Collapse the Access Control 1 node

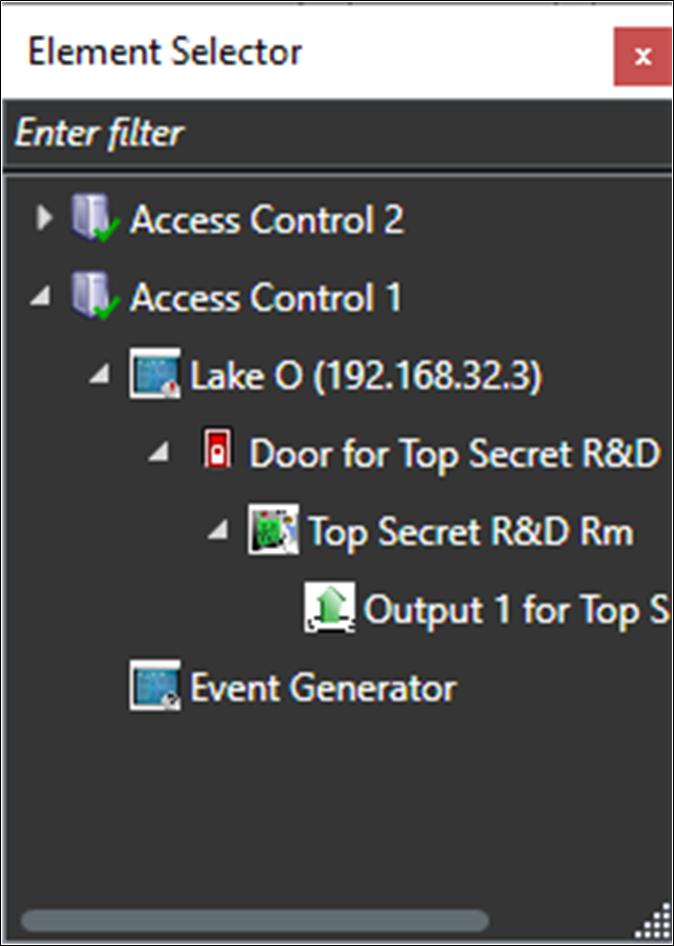tap(41, 298)
